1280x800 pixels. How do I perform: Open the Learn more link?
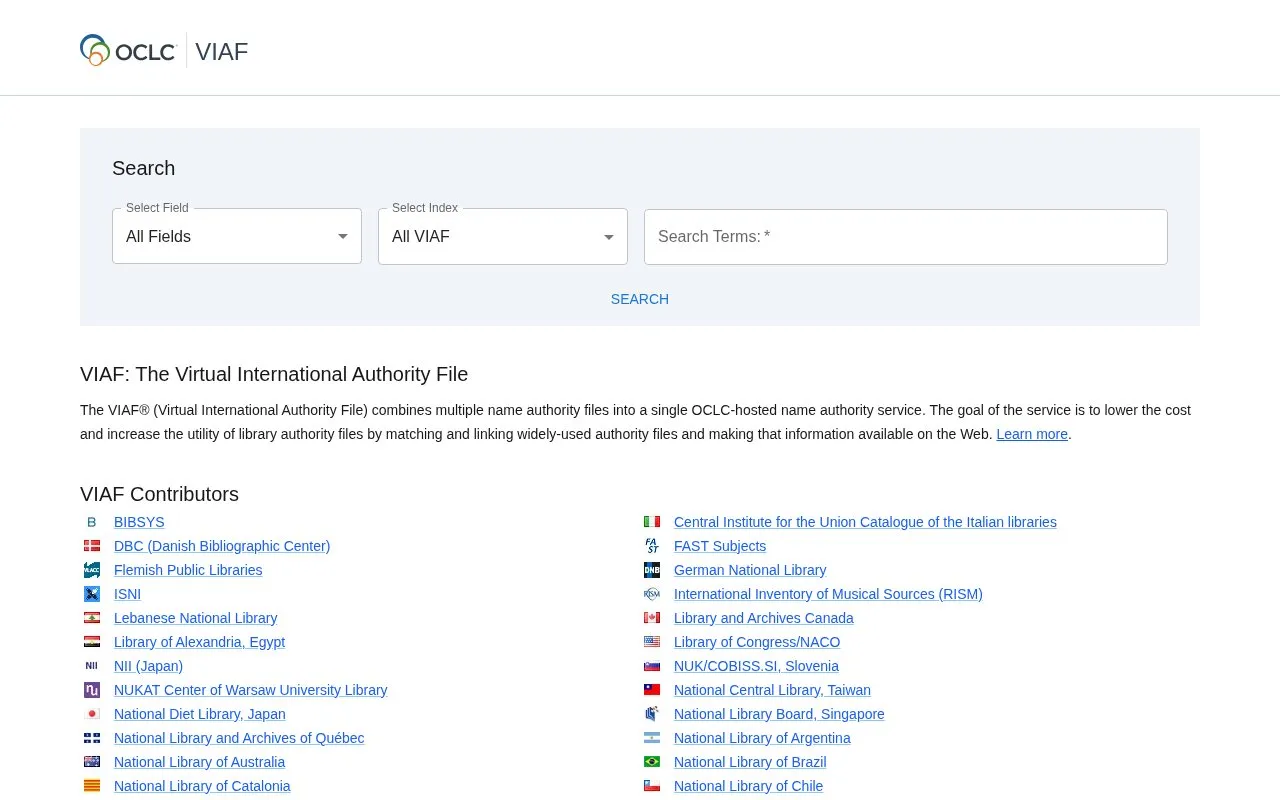click(x=1032, y=434)
